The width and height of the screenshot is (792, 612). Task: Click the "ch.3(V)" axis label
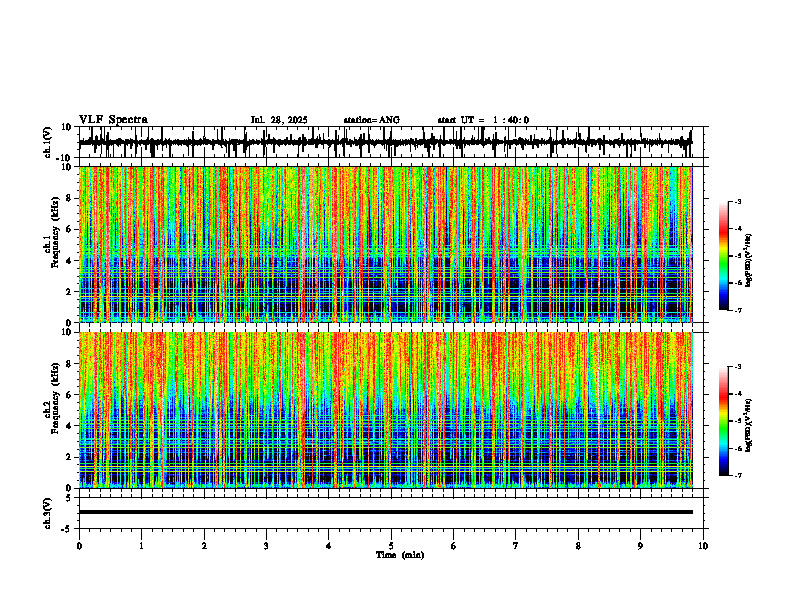[48, 513]
